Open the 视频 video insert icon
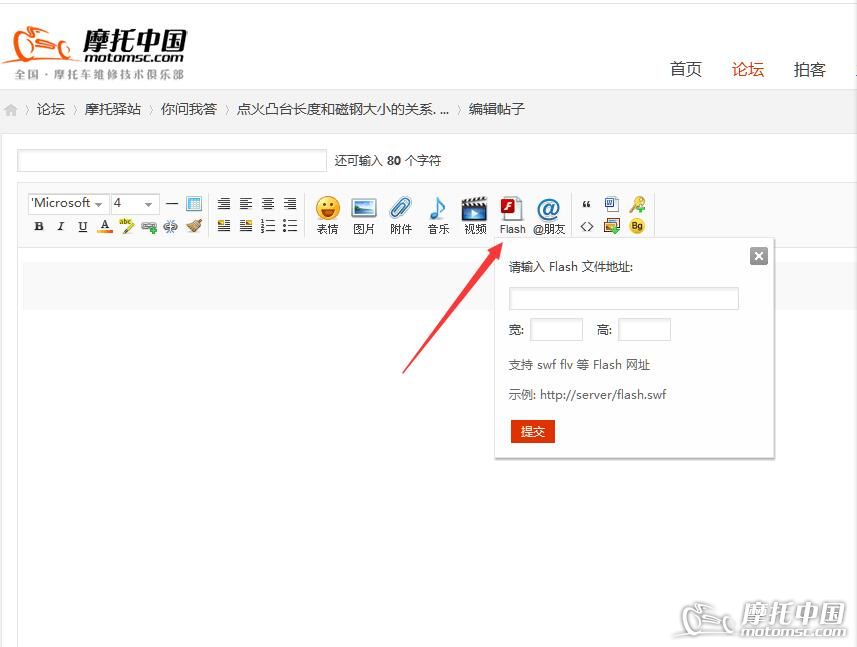 [x=474, y=212]
